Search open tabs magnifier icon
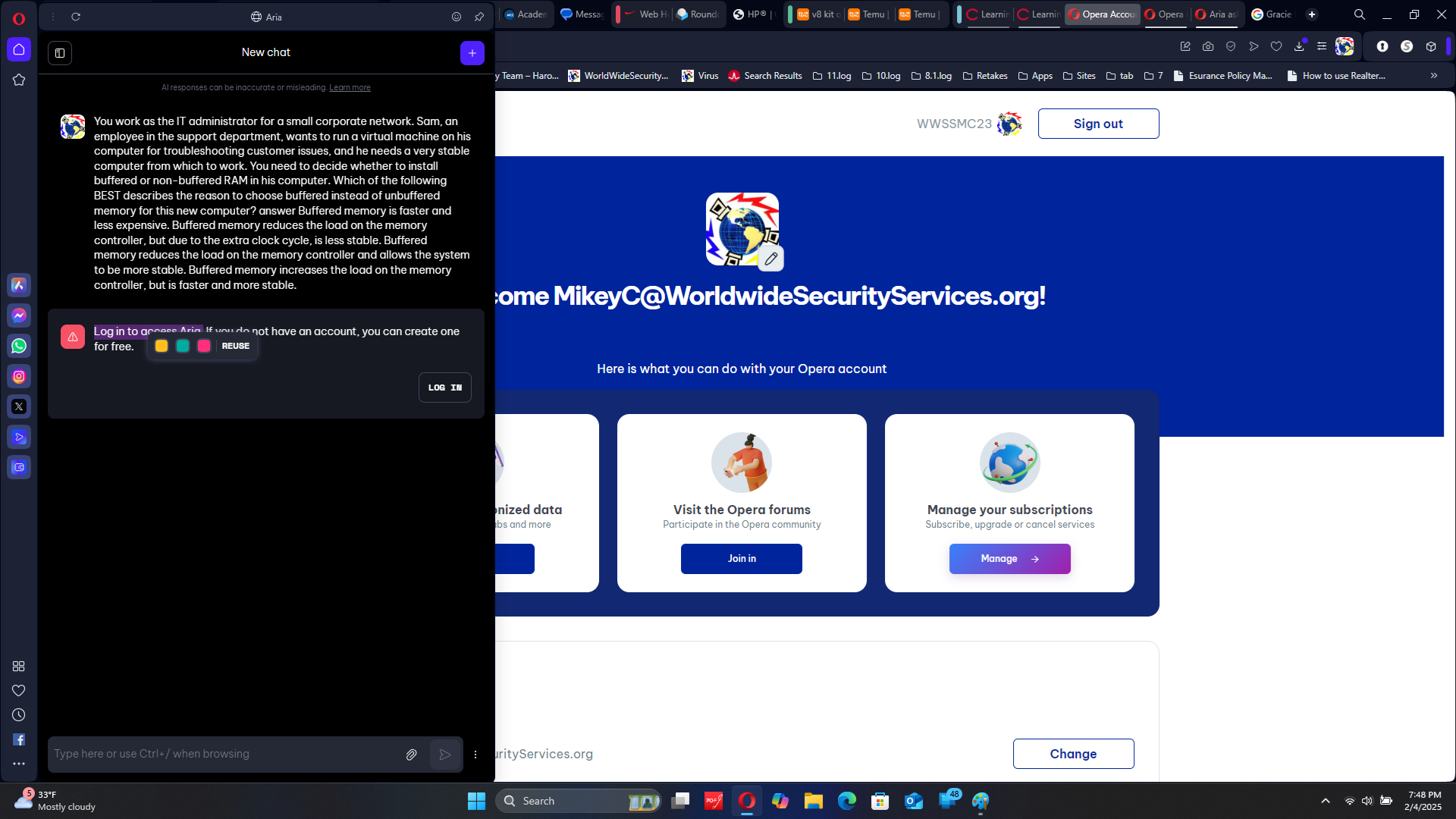Viewport: 1456px width, 819px height. pos(1360,14)
